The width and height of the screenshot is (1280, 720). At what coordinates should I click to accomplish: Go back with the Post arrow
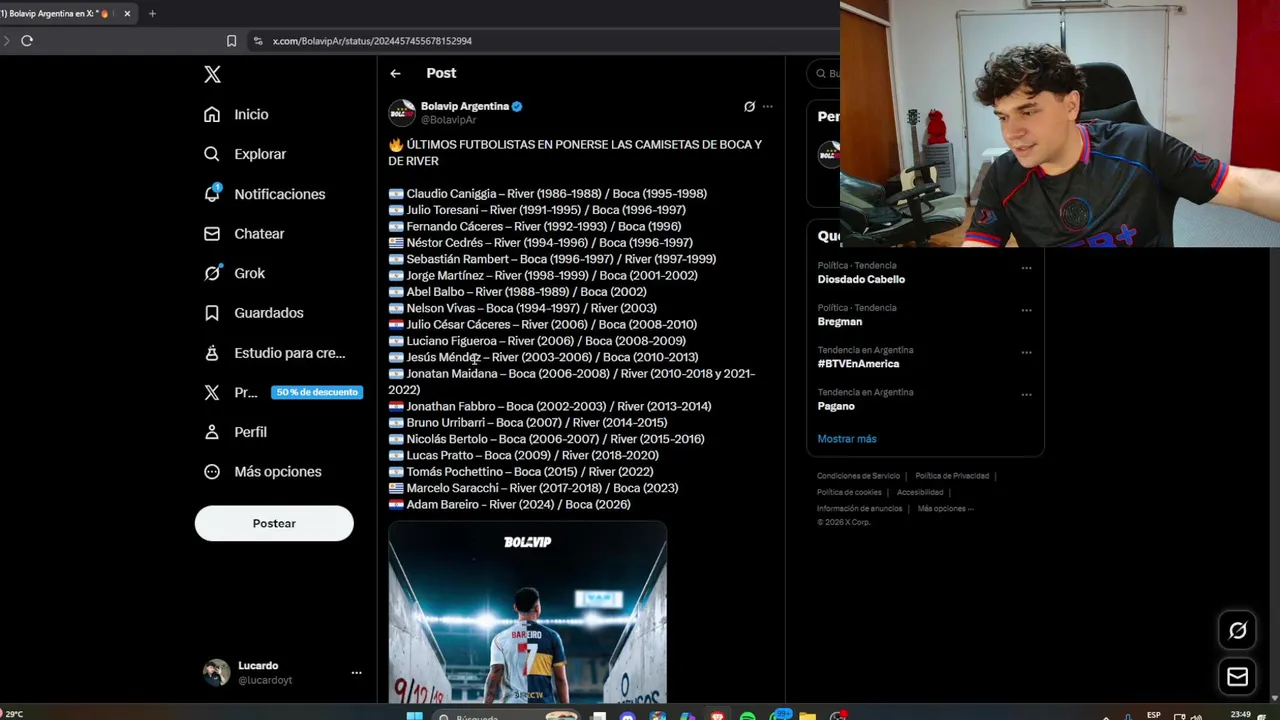pyautogui.click(x=395, y=73)
